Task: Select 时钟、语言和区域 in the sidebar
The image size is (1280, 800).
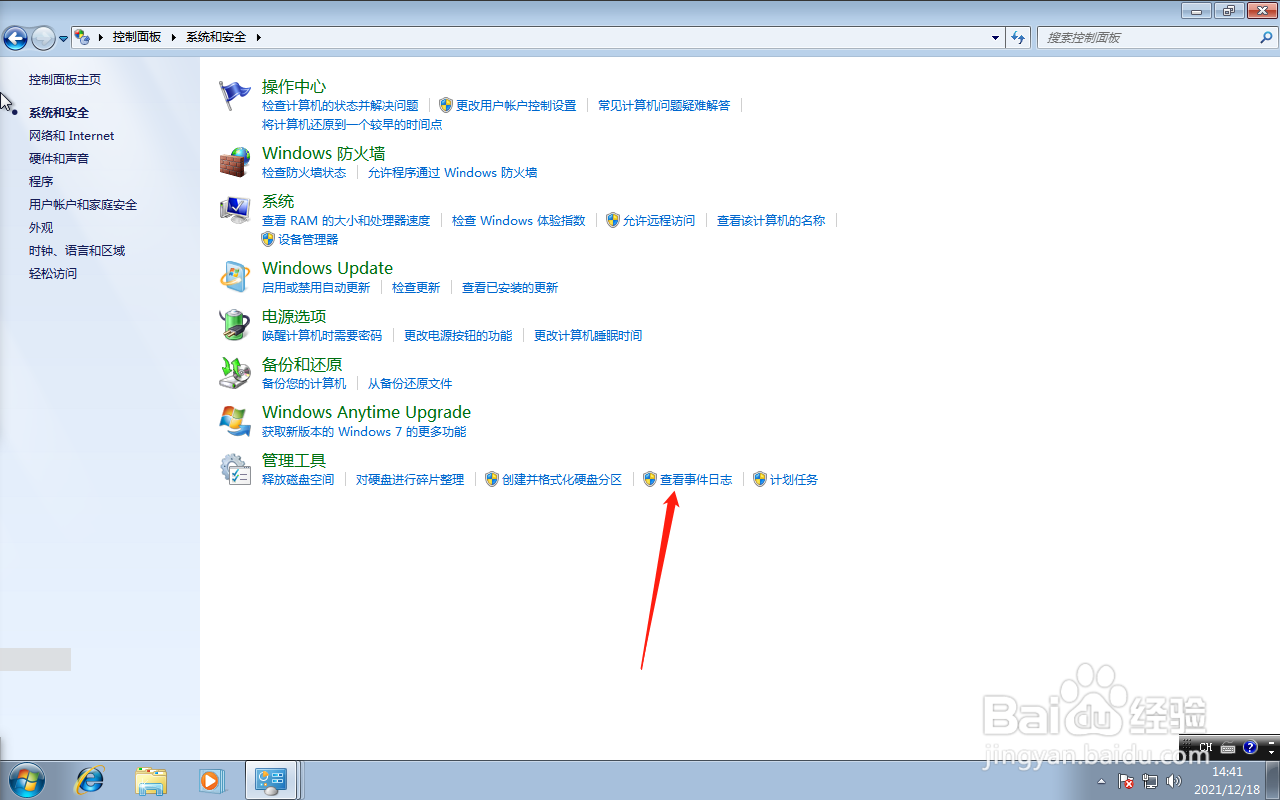Action: point(77,250)
